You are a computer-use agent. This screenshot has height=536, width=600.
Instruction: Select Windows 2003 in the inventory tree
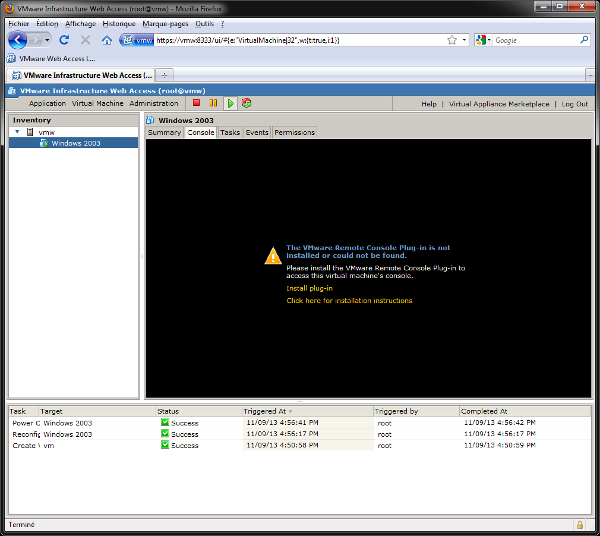point(73,143)
